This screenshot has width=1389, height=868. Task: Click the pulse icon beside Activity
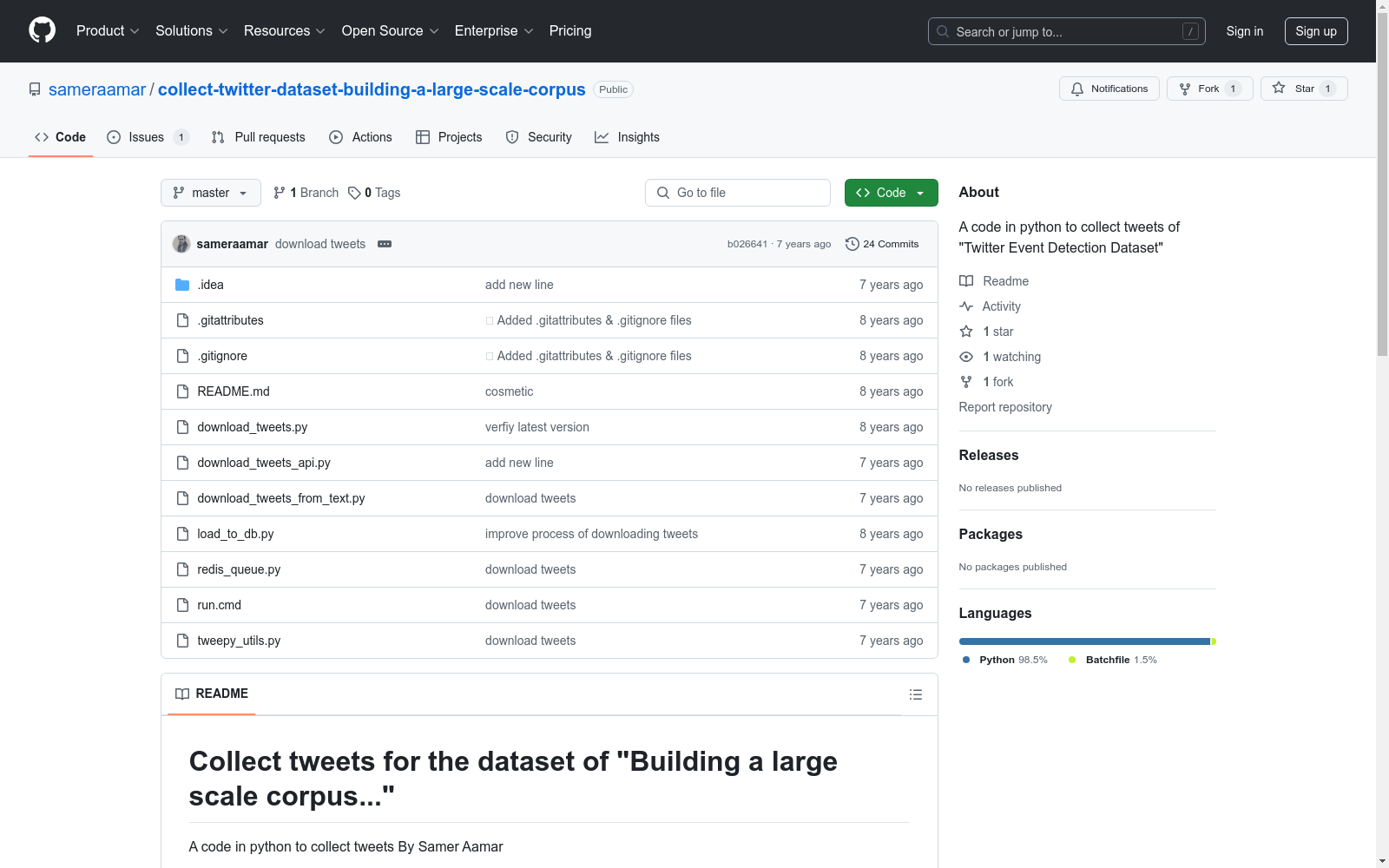point(966,306)
